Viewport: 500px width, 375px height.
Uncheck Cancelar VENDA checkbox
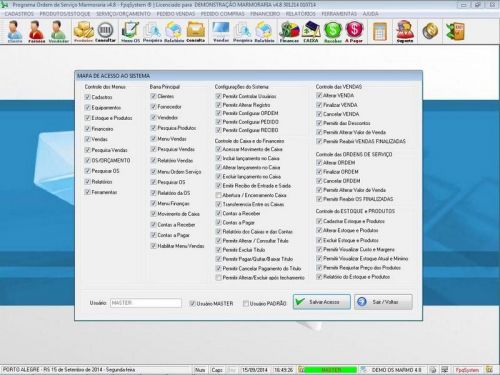319,114
